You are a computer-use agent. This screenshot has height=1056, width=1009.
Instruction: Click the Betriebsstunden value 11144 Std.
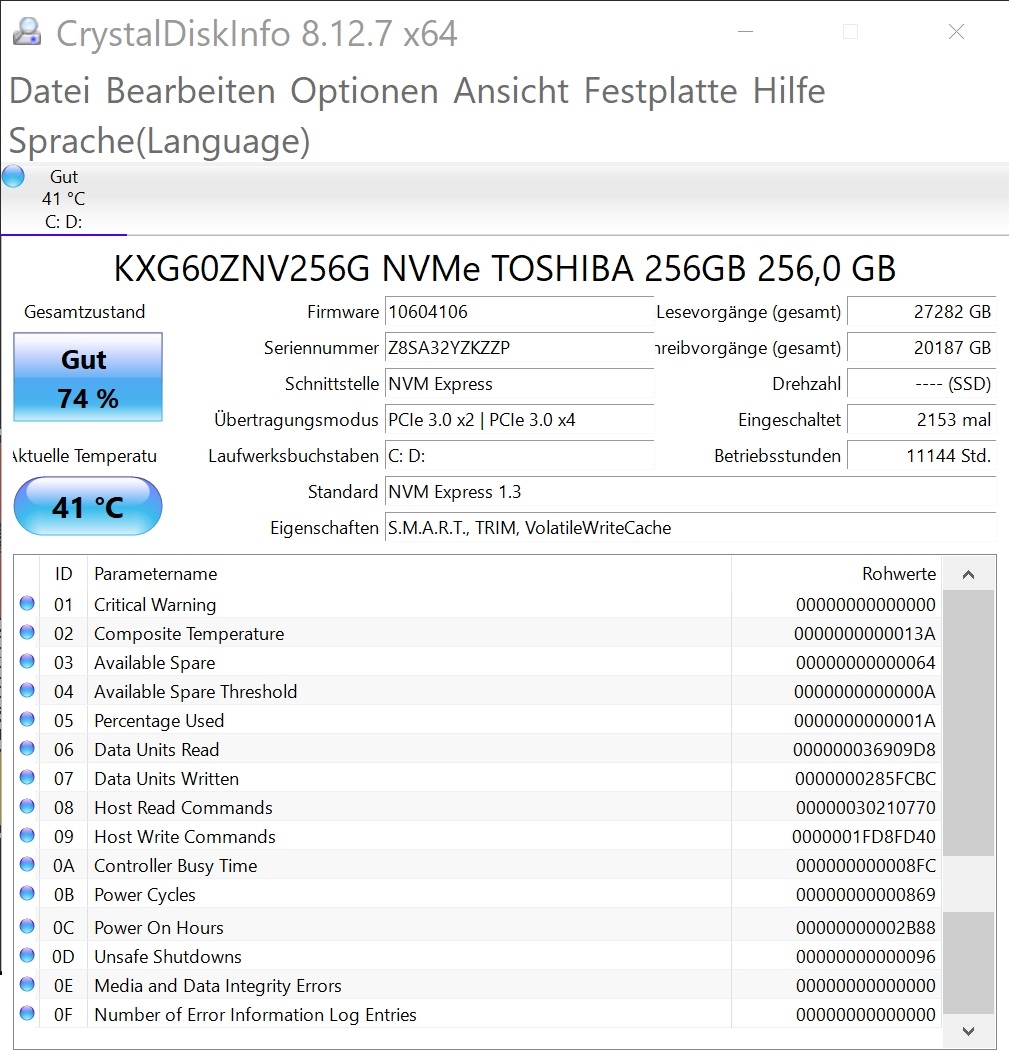[921, 456]
